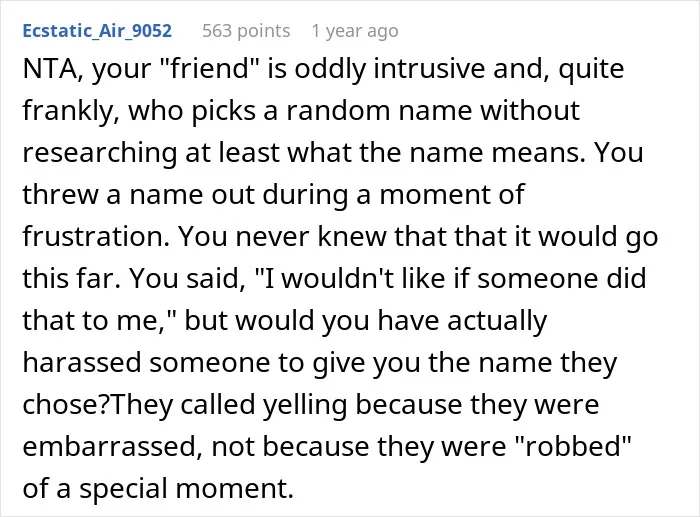Viewport: 700px width, 517px height.
Task: Click the 563 points score
Action: (x=246, y=31)
